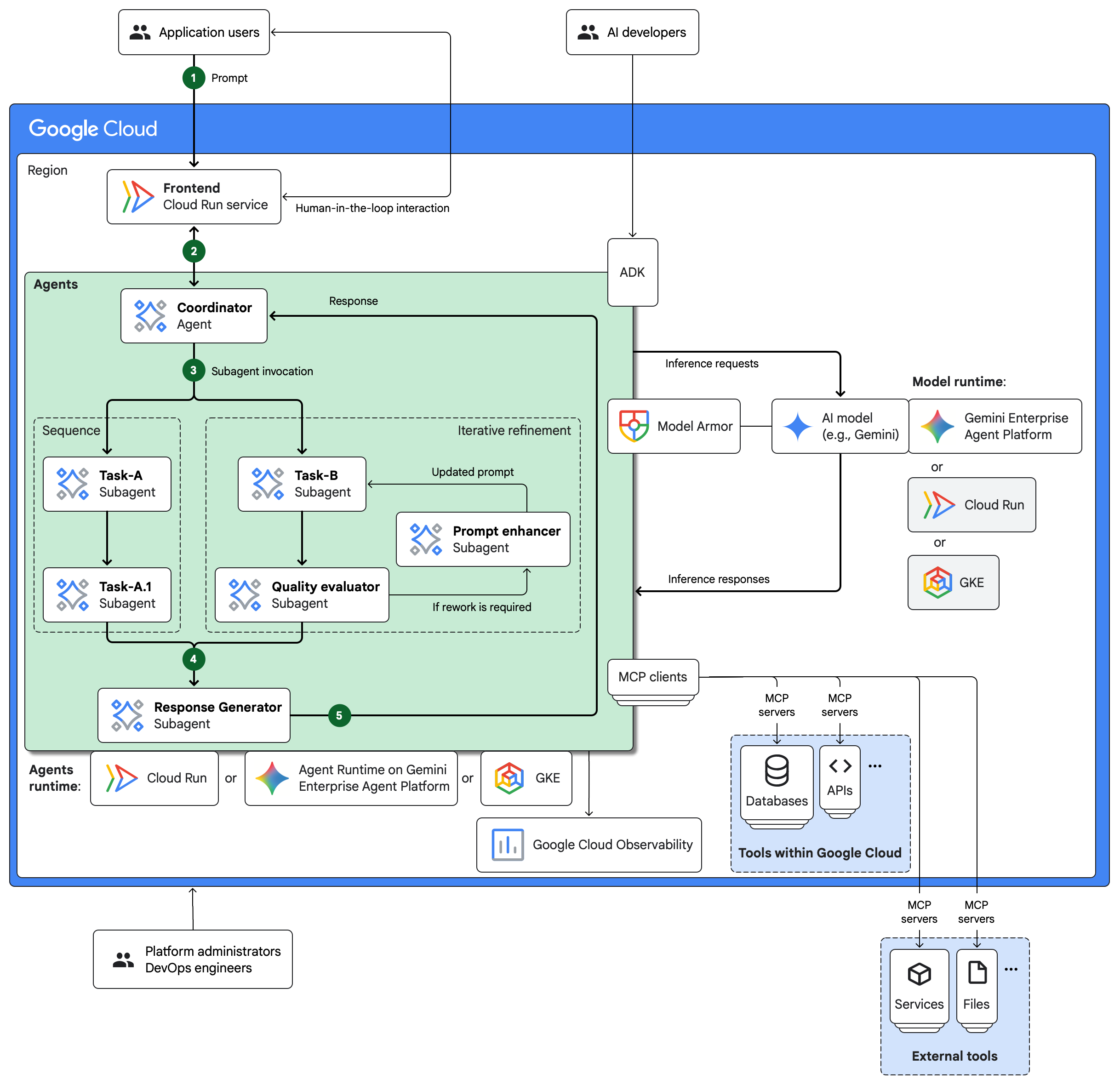This screenshot has width=1120, height=1085.
Task: Click the Google Cloud logo text
Action: (x=92, y=129)
